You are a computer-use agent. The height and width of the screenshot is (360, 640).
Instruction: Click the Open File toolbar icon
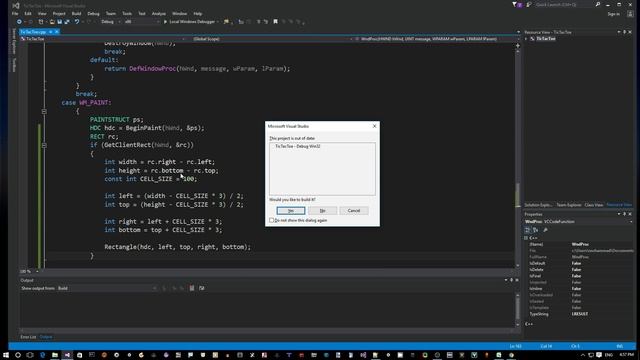pyautogui.click(x=52, y=22)
